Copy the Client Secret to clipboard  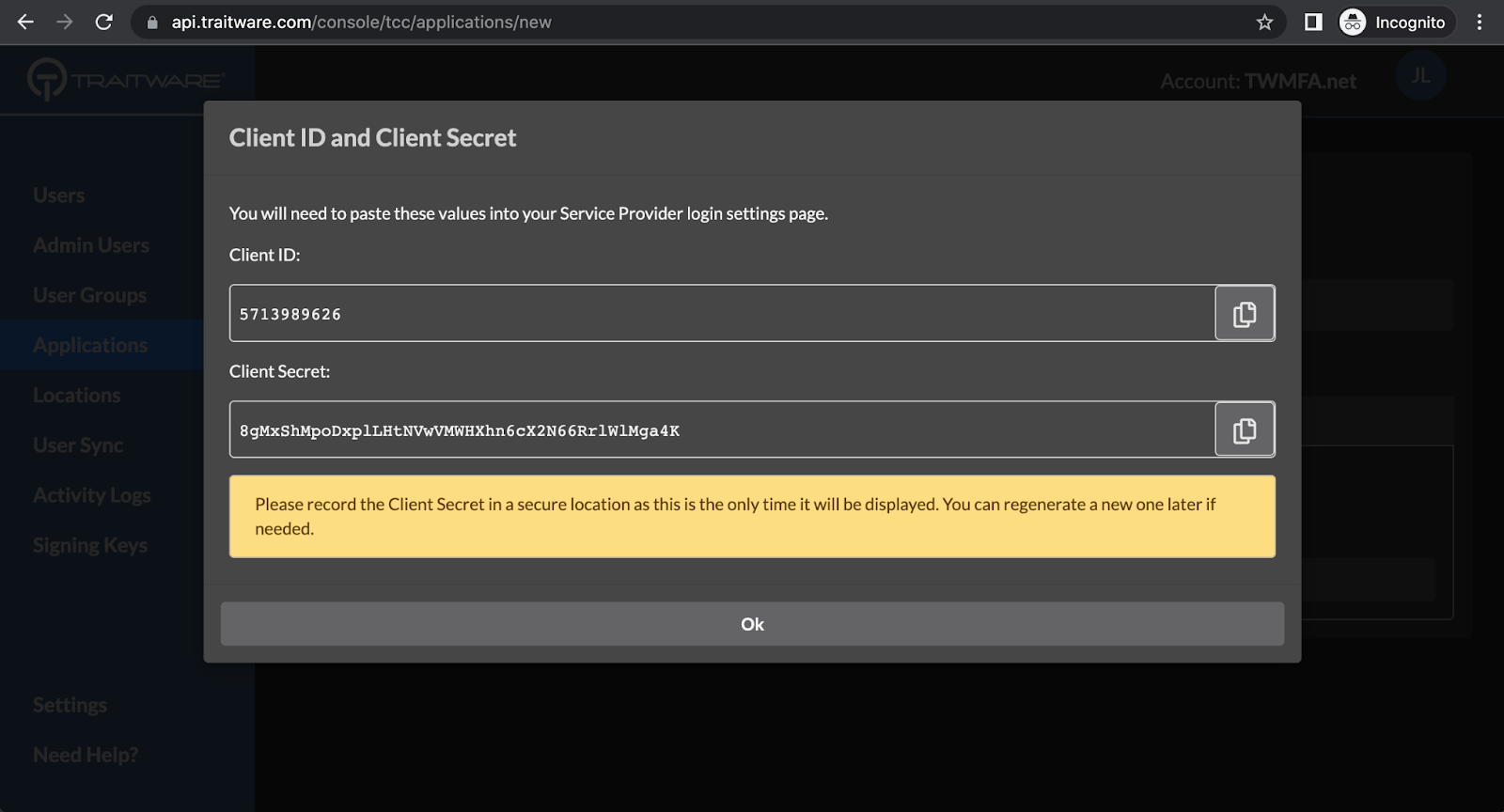coord(1245,429)
